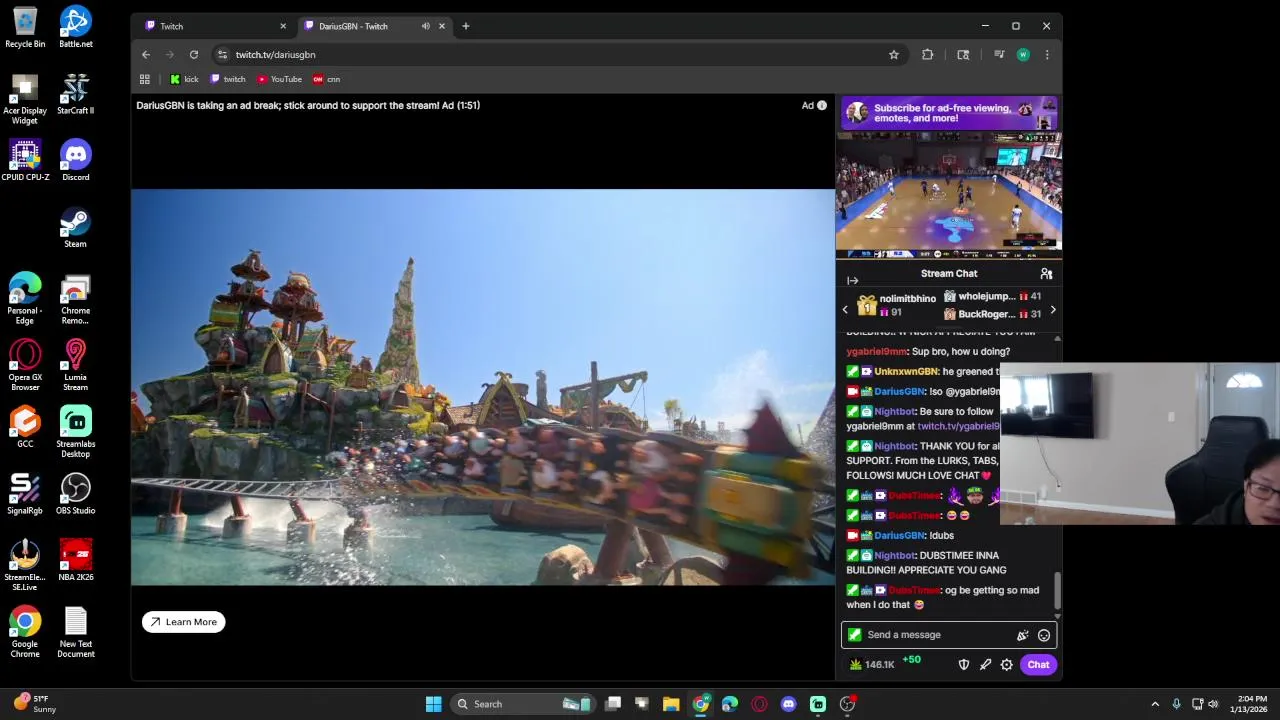Open Chrome extensions puzzle icon
Image resolution: width=1280 pixels, height=720 pixels.
928,55
